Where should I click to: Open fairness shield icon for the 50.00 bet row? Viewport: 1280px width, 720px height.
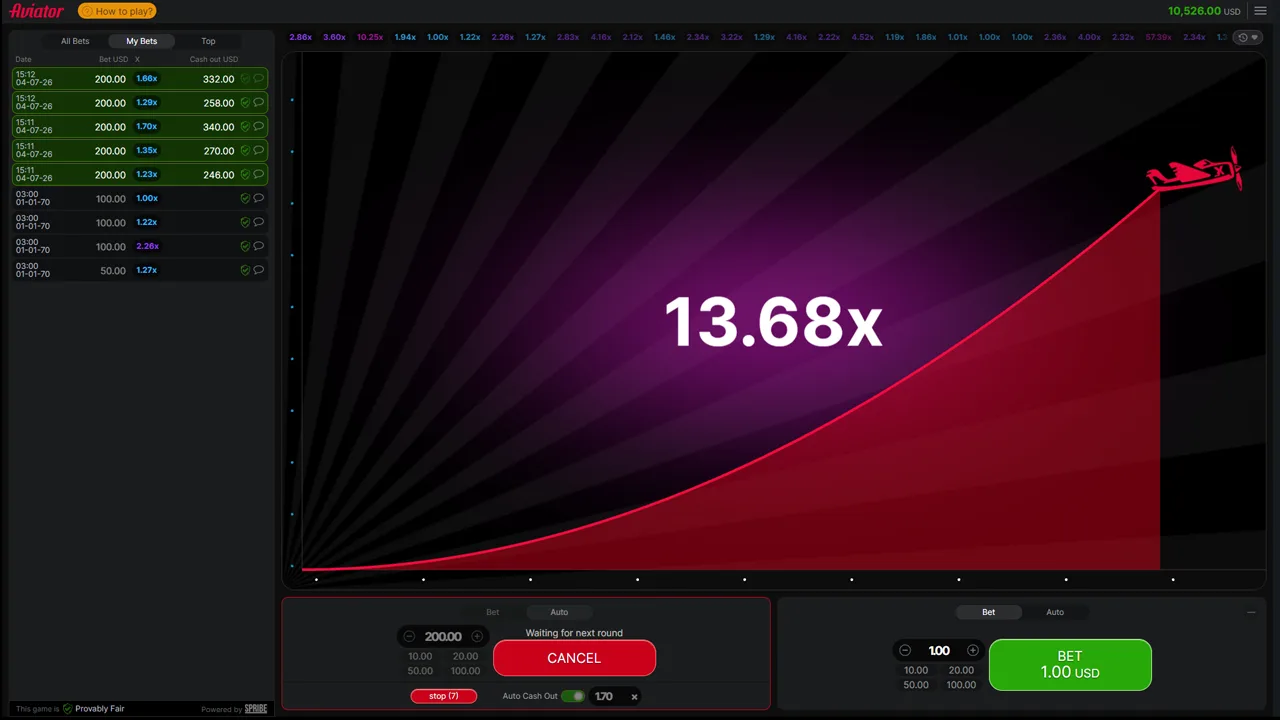pyautogui.click(x=245, y=270)
